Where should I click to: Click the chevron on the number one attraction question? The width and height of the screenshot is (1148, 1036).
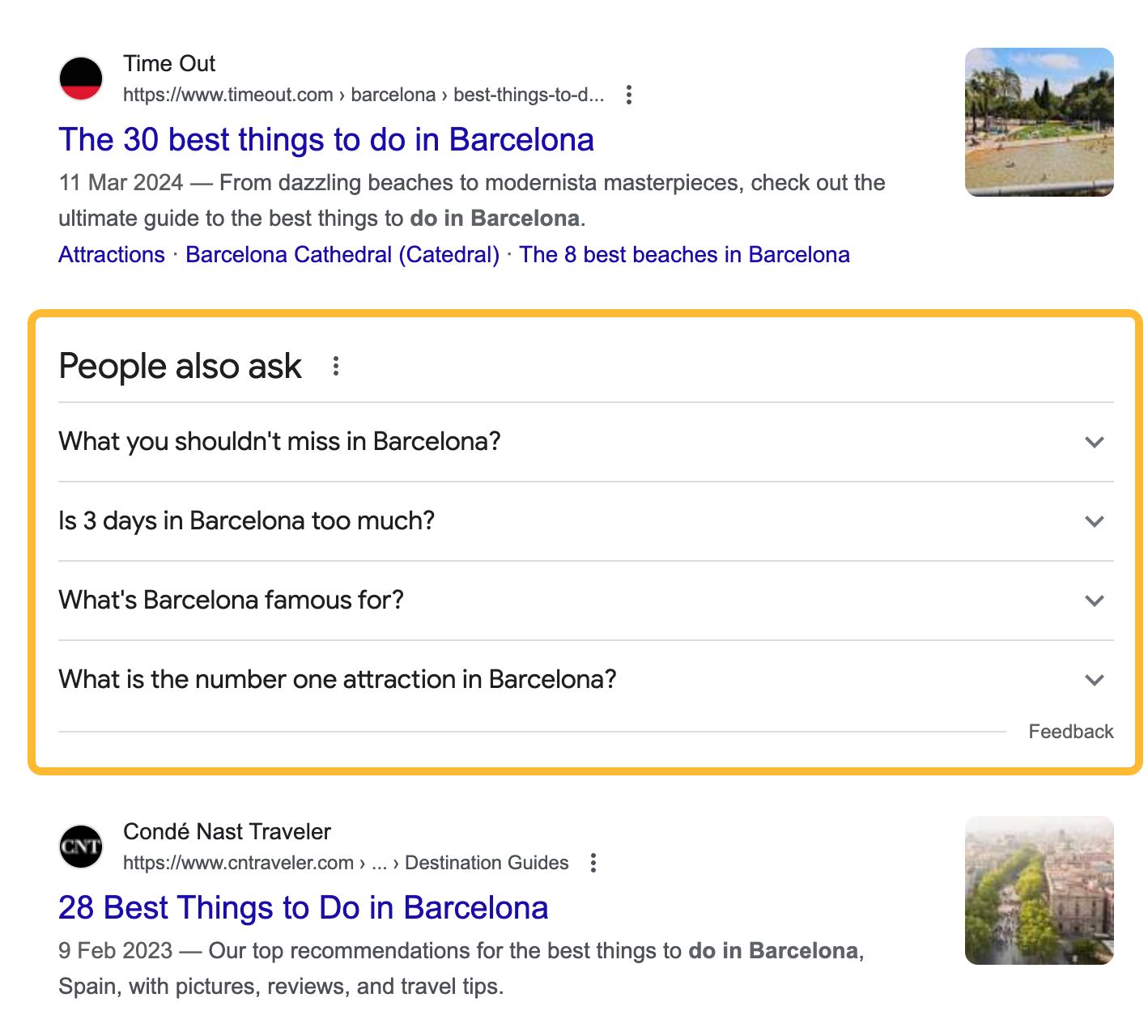tap(1095, 680)
